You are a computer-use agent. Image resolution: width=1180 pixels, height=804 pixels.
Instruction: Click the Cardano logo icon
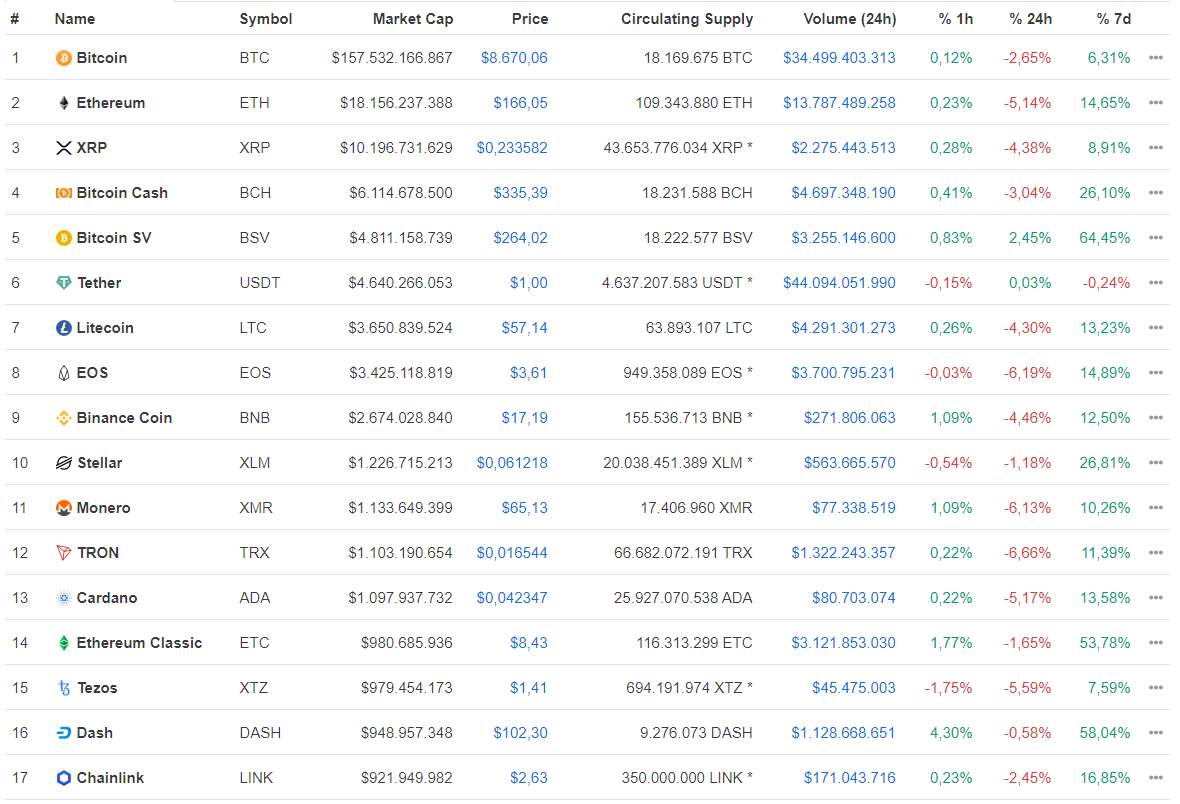click(x=64, y=598)
